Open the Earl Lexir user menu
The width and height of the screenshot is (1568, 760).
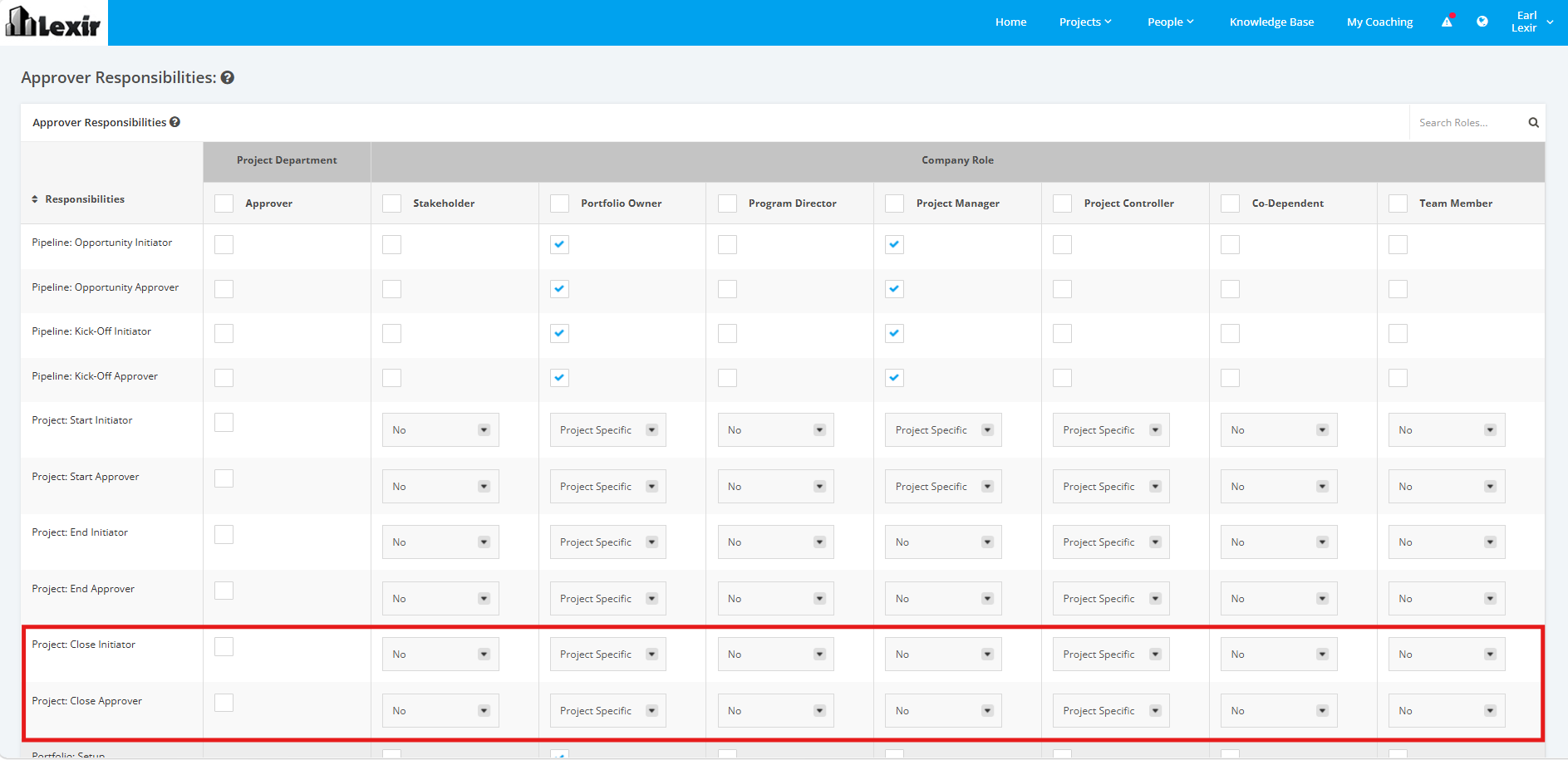[1531, 22]
